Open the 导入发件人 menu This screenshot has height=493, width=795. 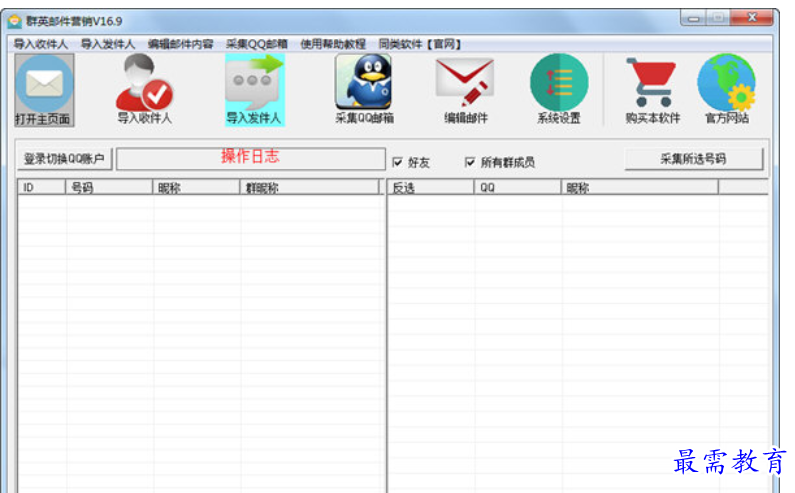[x=108, y=44]
